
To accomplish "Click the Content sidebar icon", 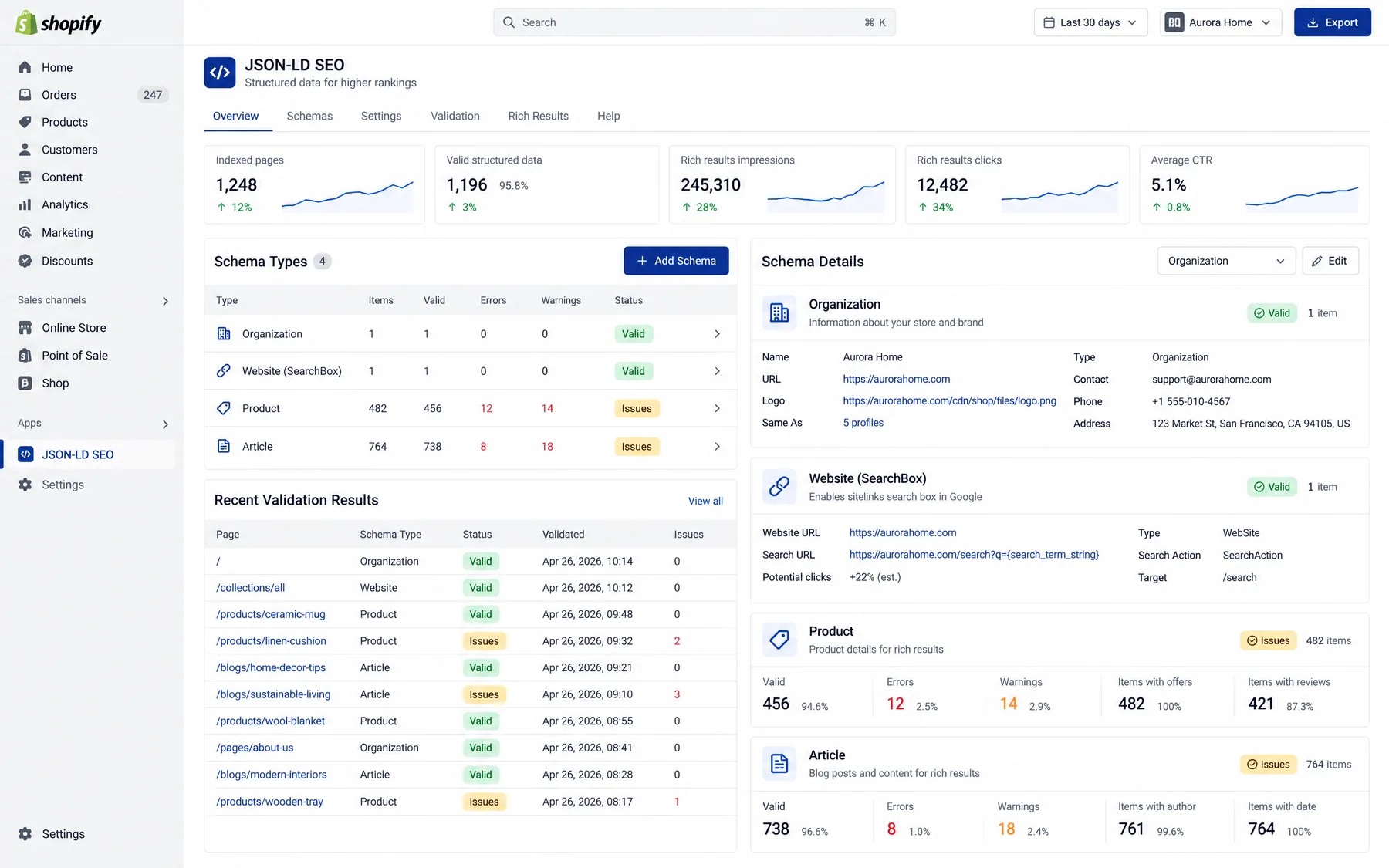I will click(x=25, y=177).
